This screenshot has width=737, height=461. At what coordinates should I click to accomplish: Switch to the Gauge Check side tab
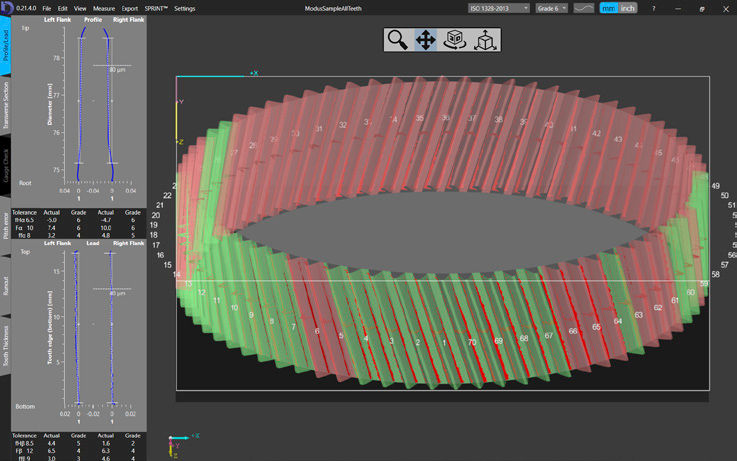(5, 165)
